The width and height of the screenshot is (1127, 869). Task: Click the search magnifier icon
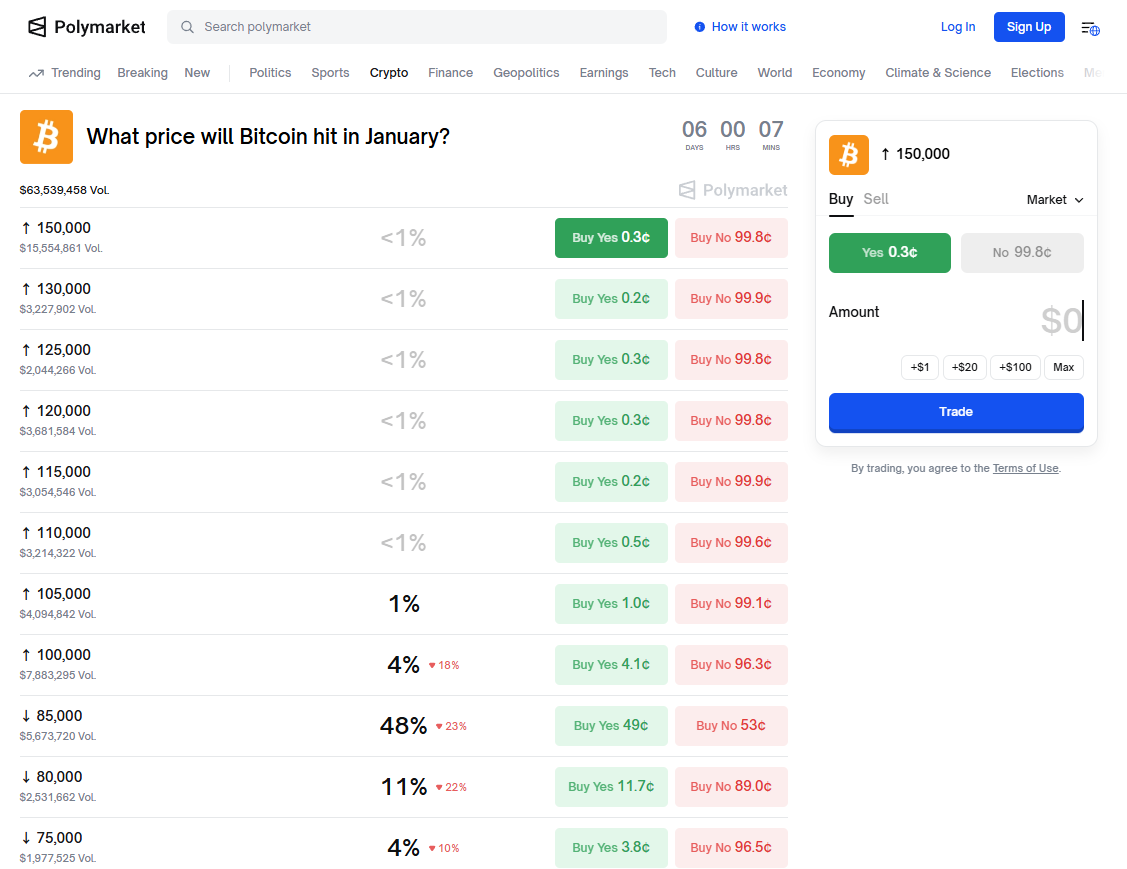pyautogui.click(x=187, y=27)
